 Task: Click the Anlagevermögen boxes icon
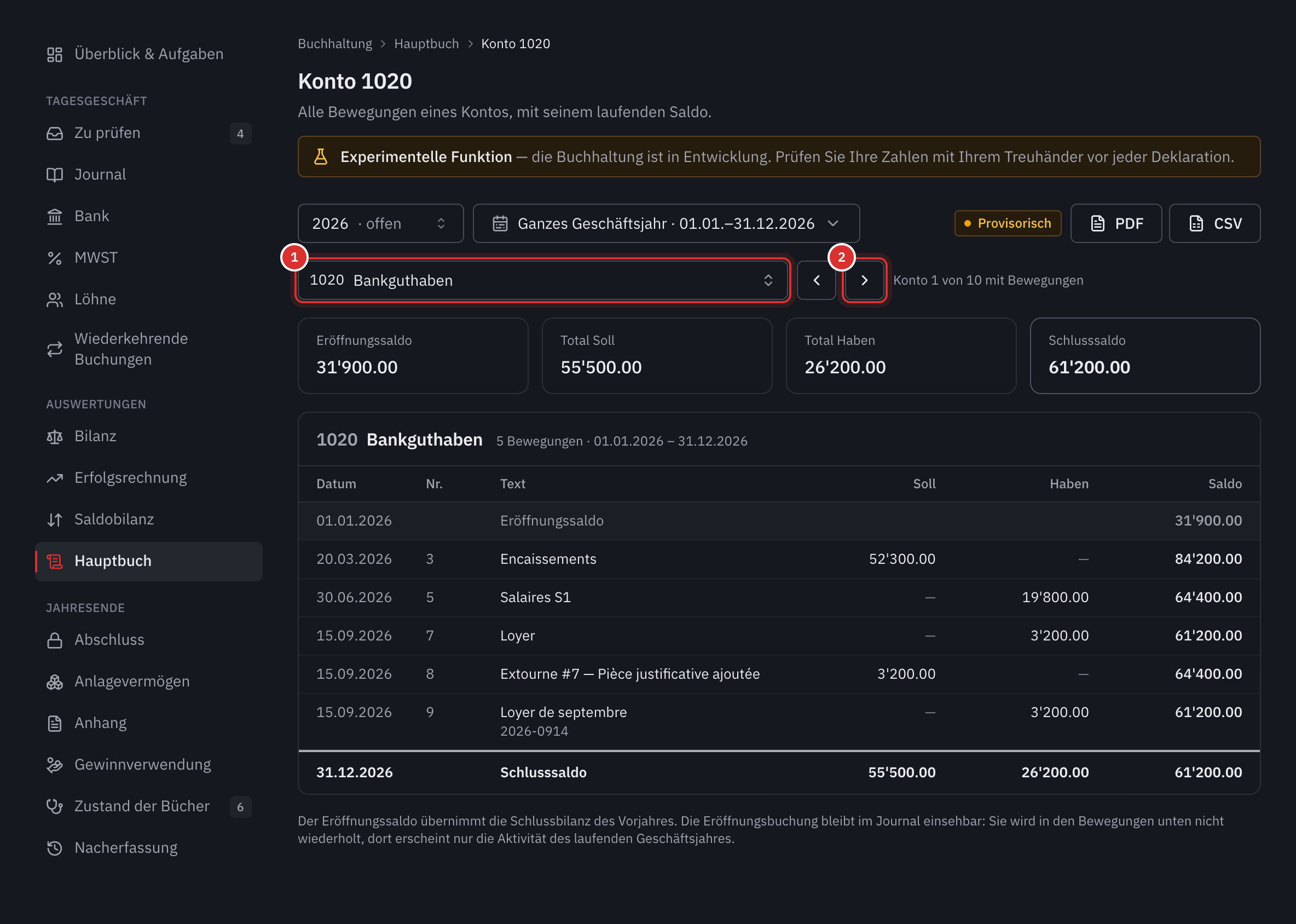[x=55, y=682]
